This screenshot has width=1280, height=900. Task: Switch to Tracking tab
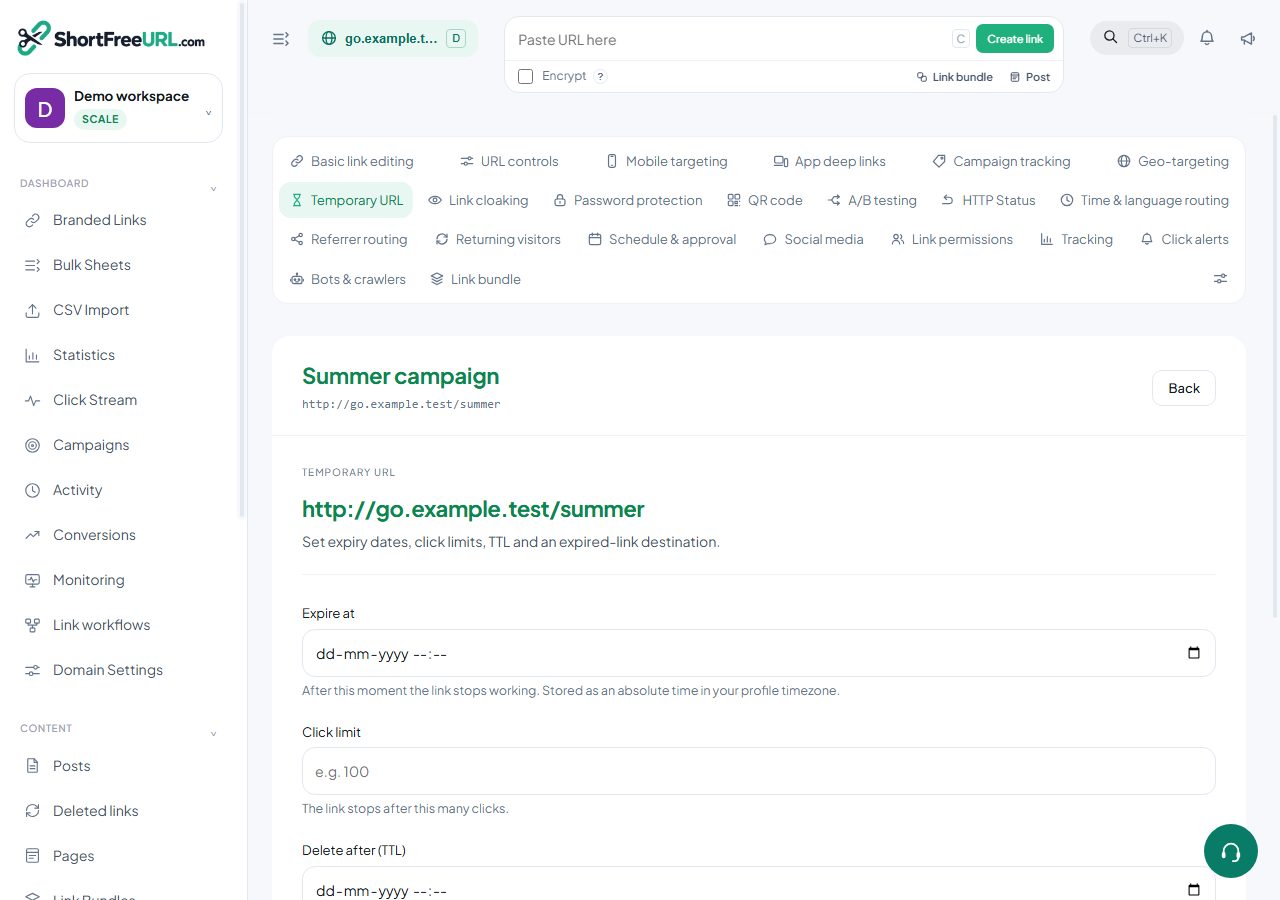pyautogui.click(x=1076, y=239)
